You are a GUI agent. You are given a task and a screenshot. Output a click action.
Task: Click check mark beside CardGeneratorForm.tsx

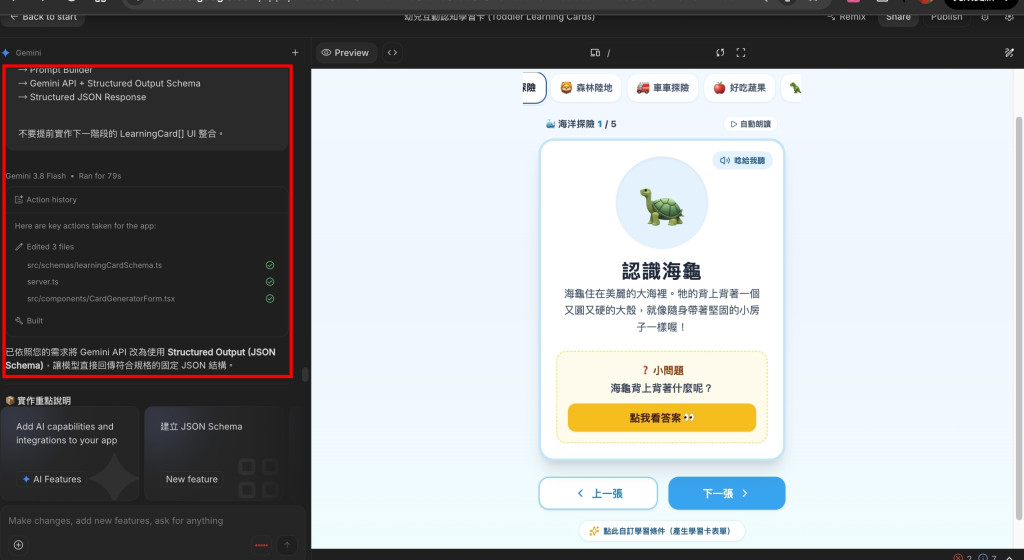(270, 298)
